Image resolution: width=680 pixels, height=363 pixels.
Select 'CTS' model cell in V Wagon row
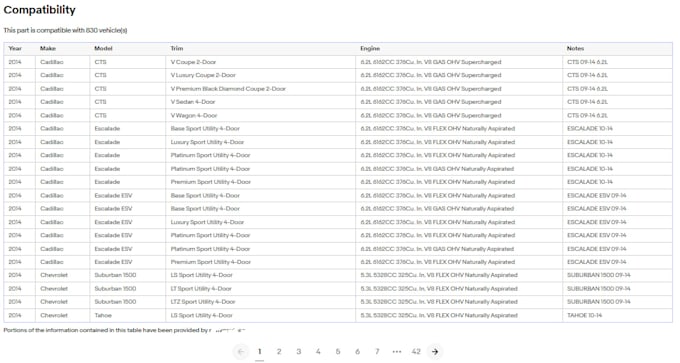128,115
